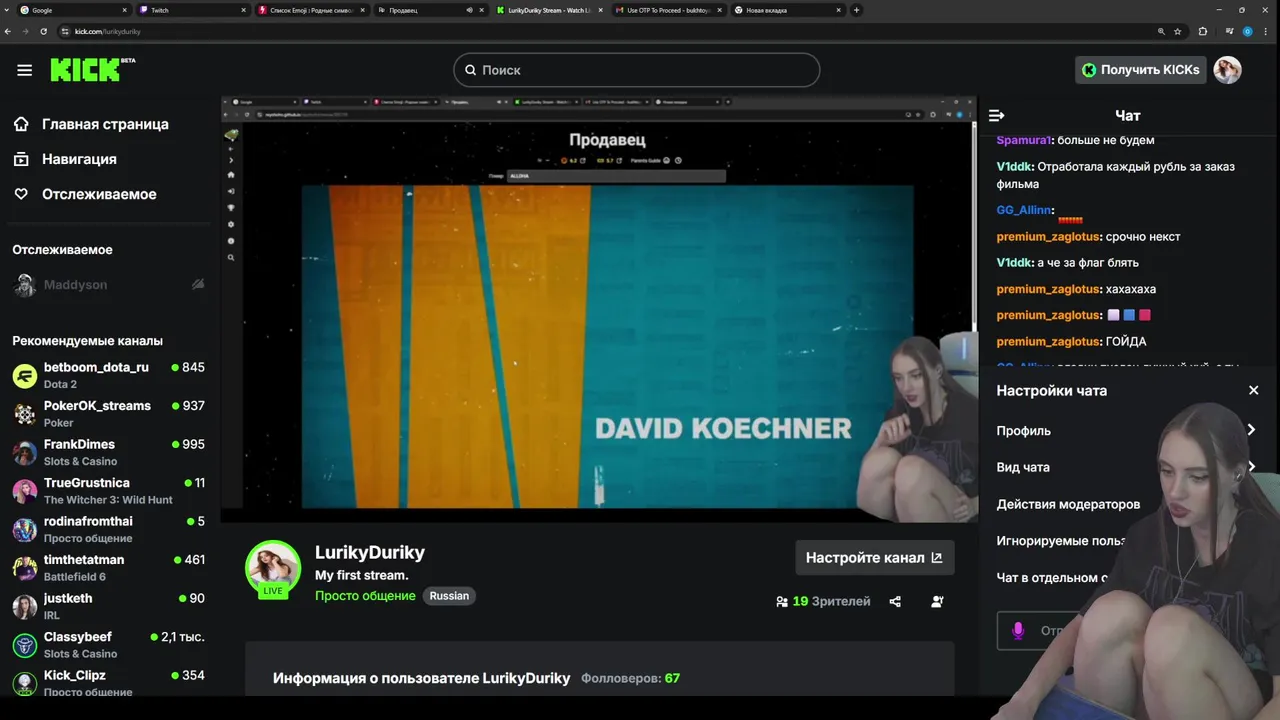
Task: Open Игнорируемые пользователи option
Action: click(1061, 541)
